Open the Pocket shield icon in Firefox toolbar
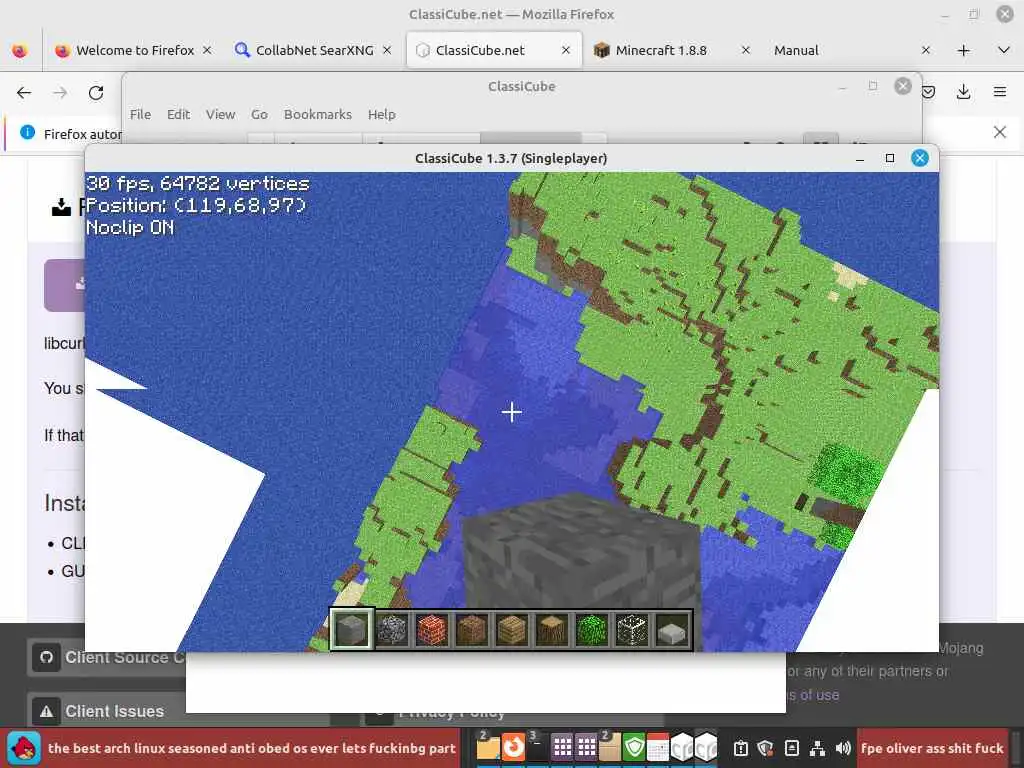This screenshot has height=768, width=1024. pos(928,92)
